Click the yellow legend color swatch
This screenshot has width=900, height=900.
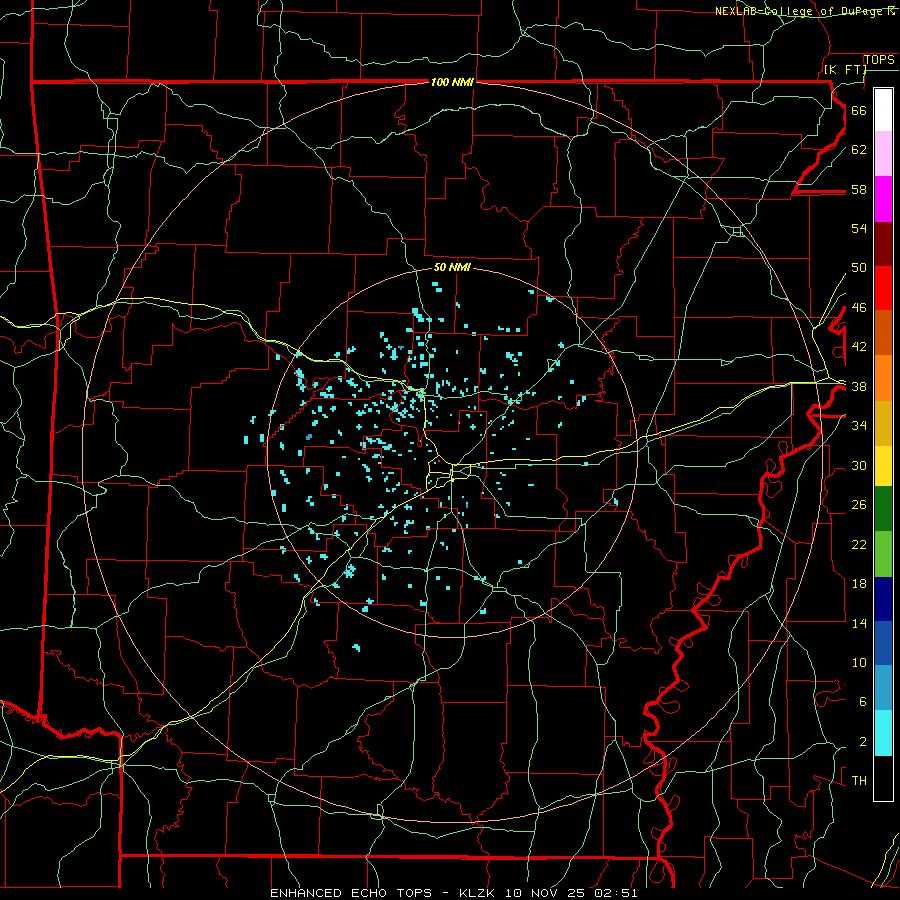click(x=883, y=465)
